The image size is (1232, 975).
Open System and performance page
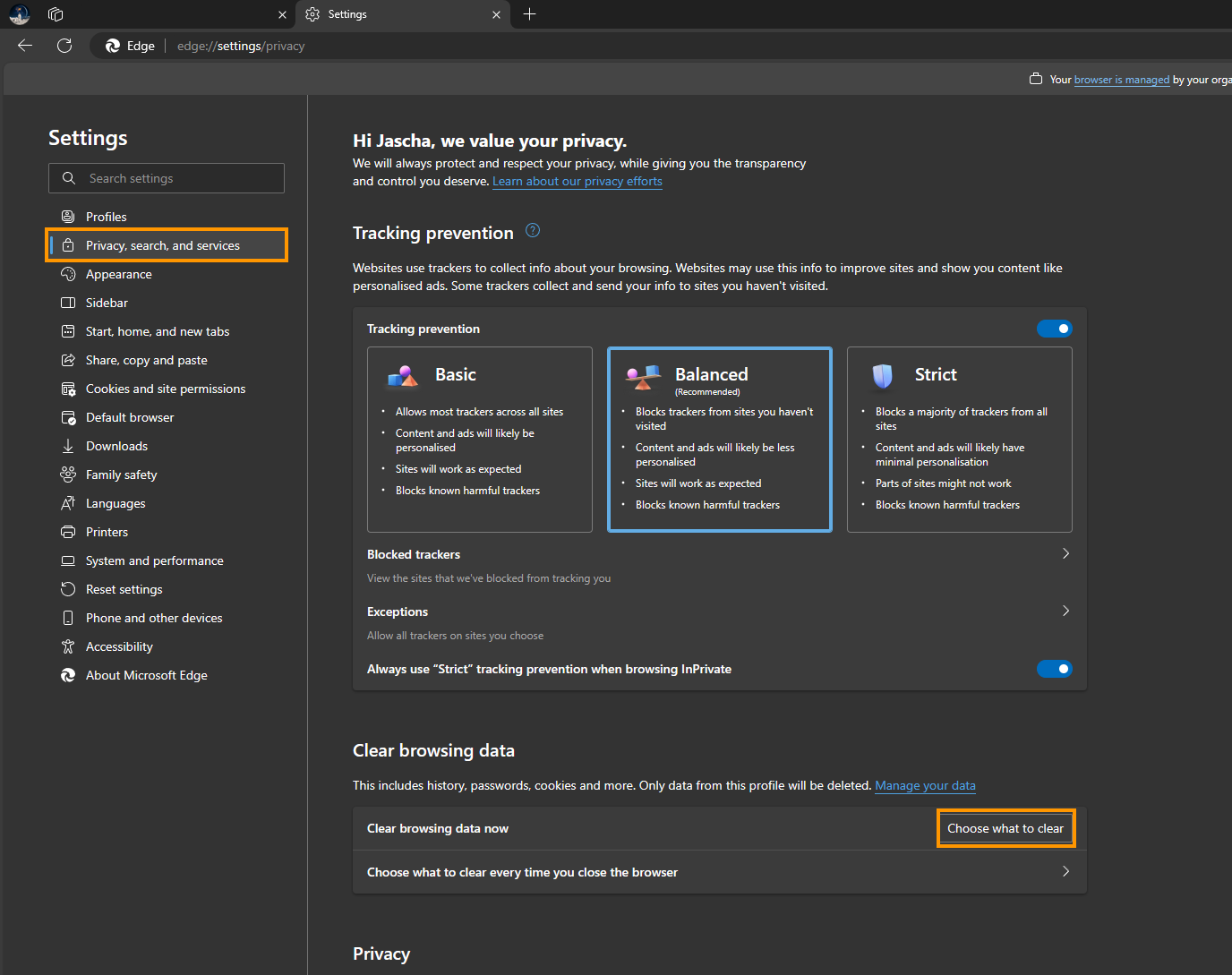pyautogui.click(x=167, y=560)
